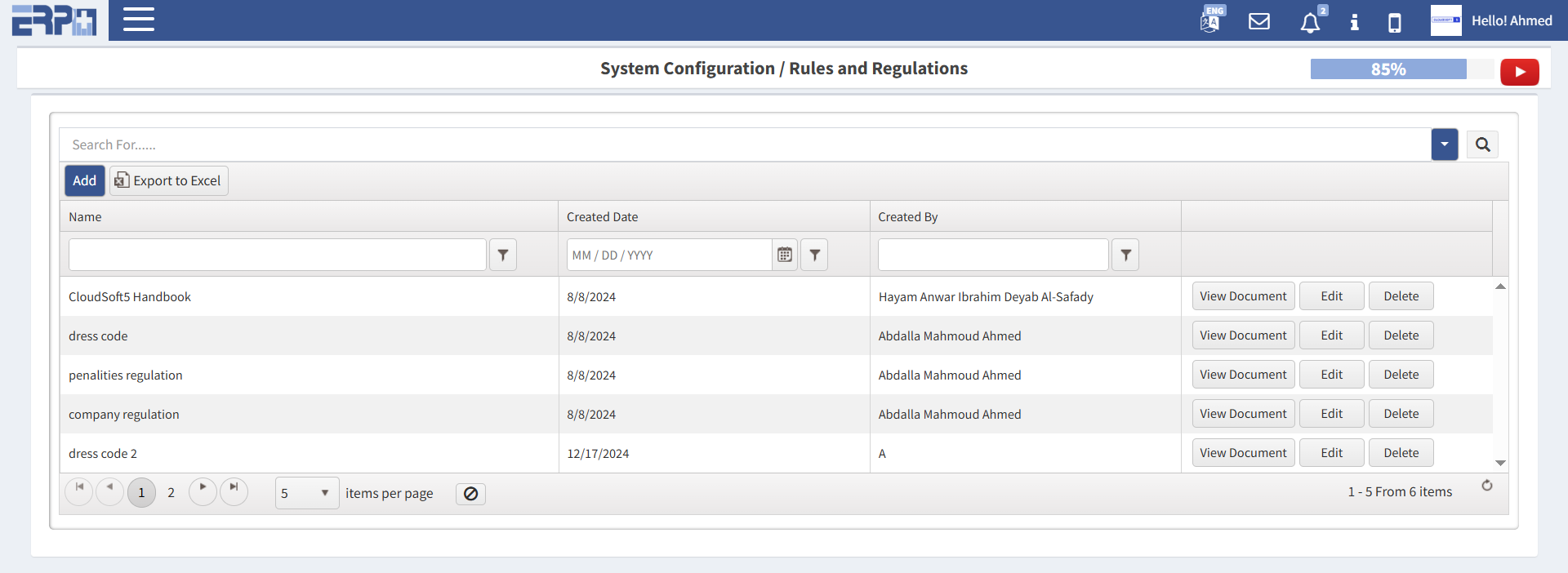Open filter options for Created By column
The height and width of the screenshot is (573, 1568).
1125,255
